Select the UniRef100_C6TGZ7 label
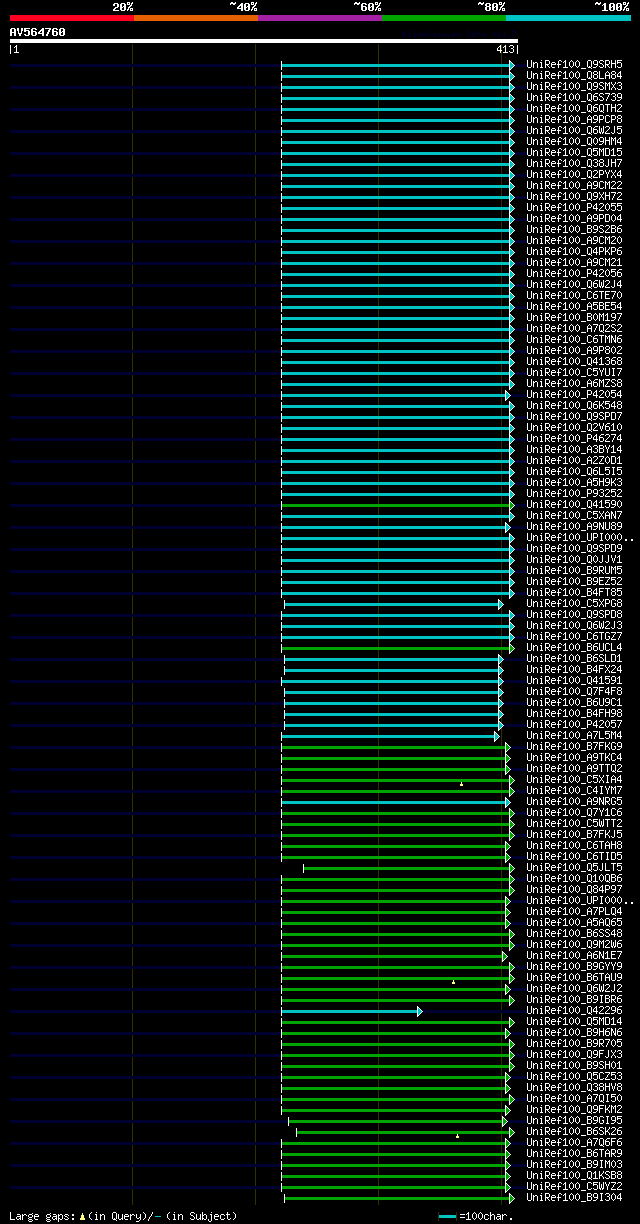 click(x=574, y=636)
